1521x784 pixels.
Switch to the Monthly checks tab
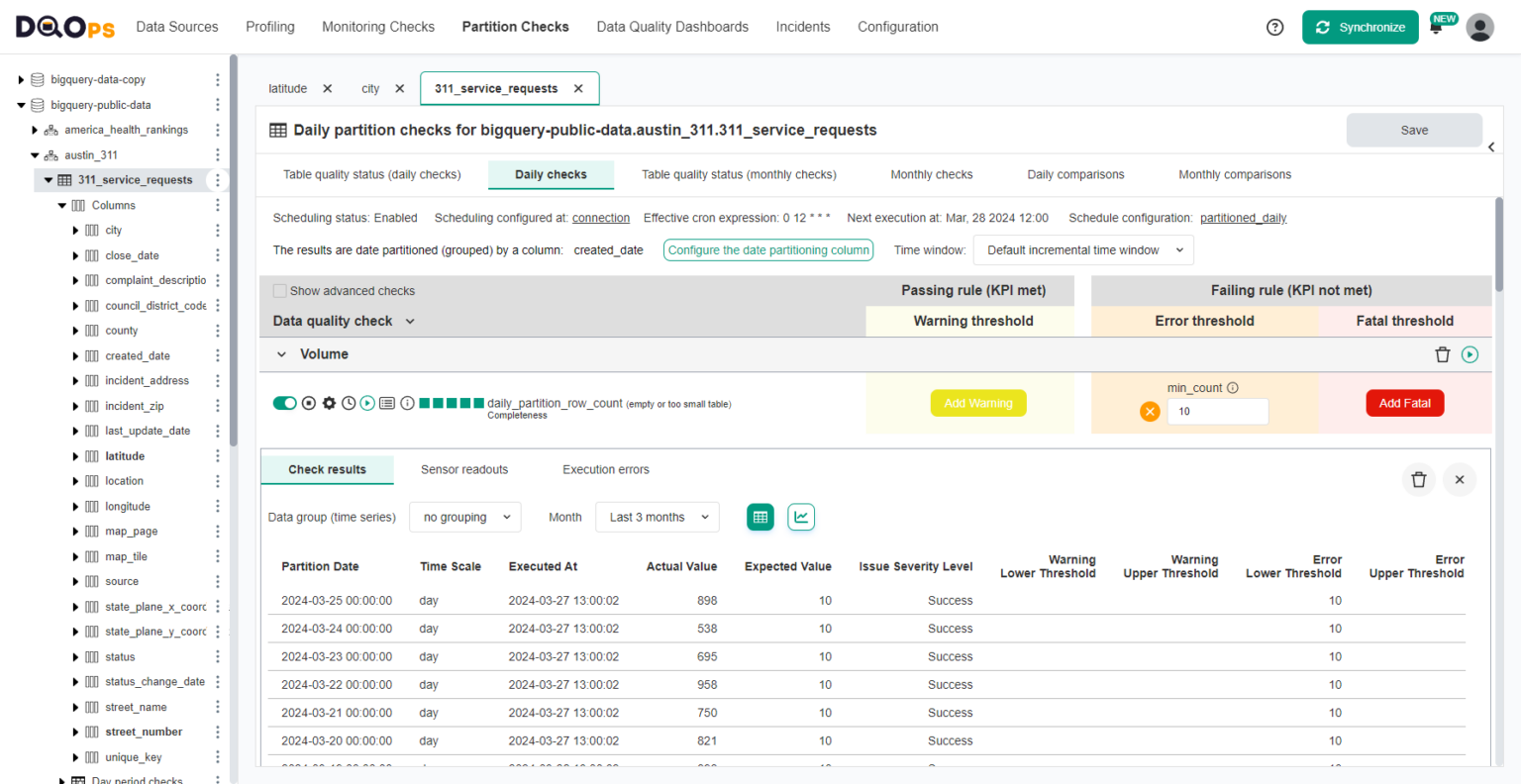(931, 174)
